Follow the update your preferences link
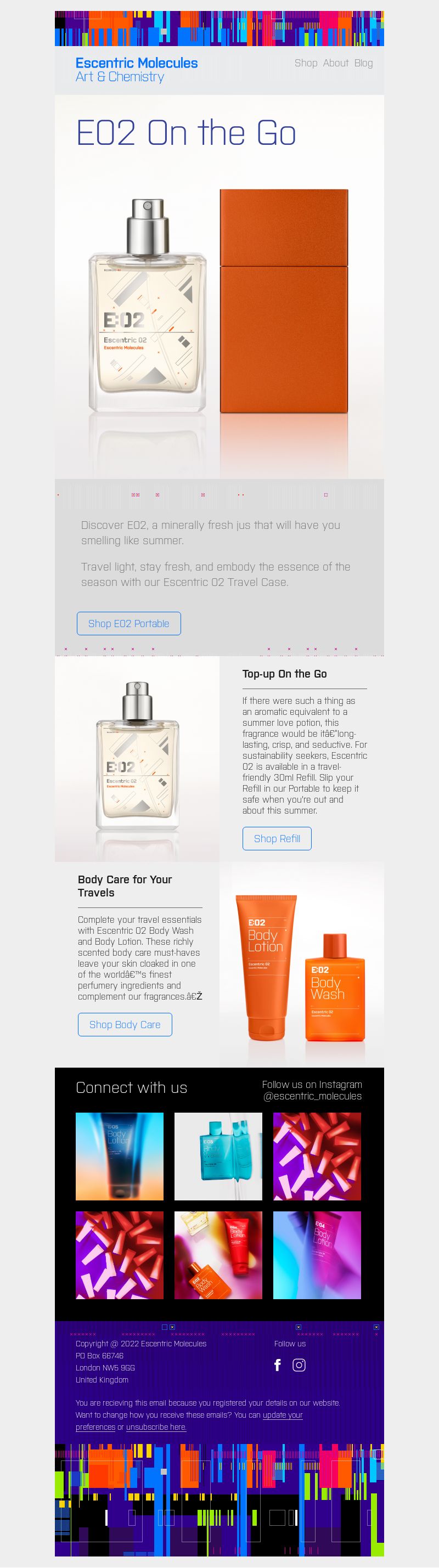439x1568 pixels. [x=189, y=1421]
